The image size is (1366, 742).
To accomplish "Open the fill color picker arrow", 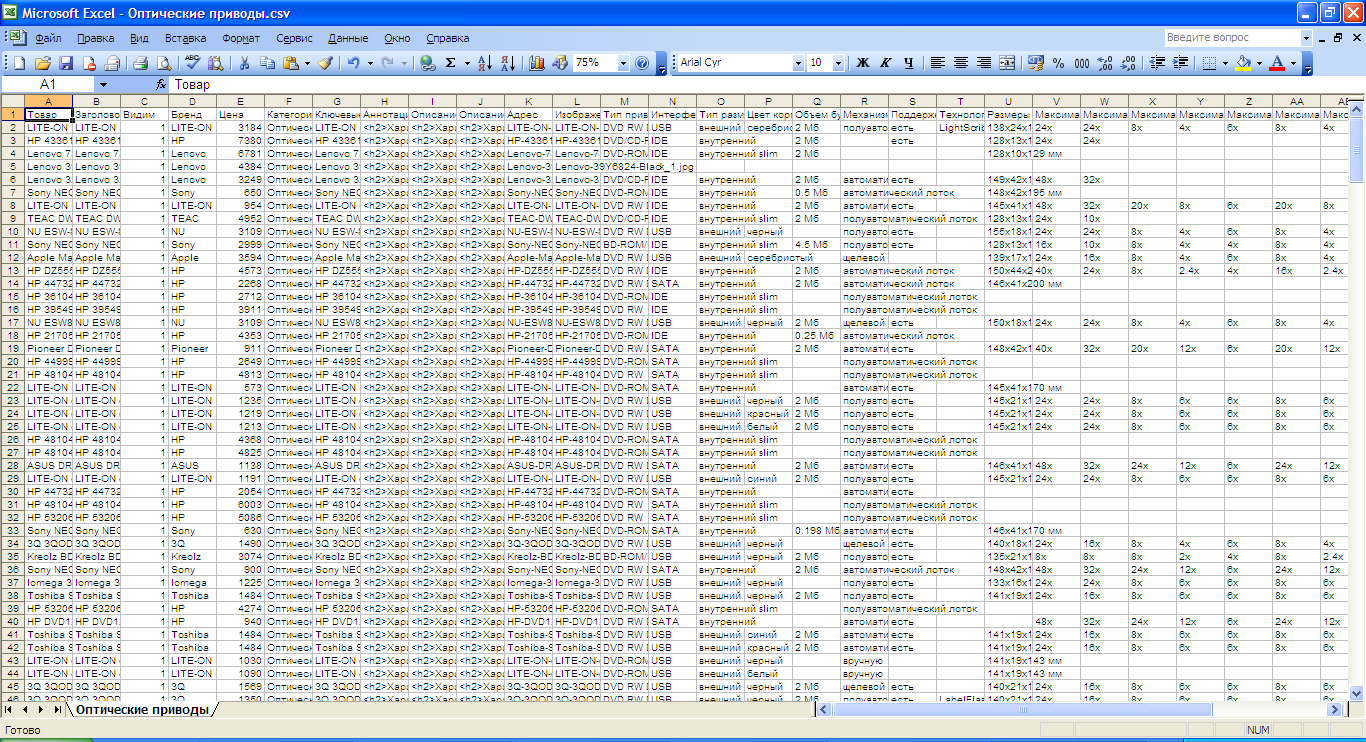I will [x=1259, y=63].
